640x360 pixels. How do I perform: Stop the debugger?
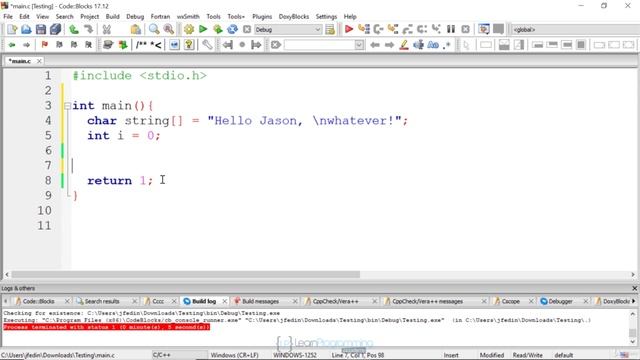465,29
